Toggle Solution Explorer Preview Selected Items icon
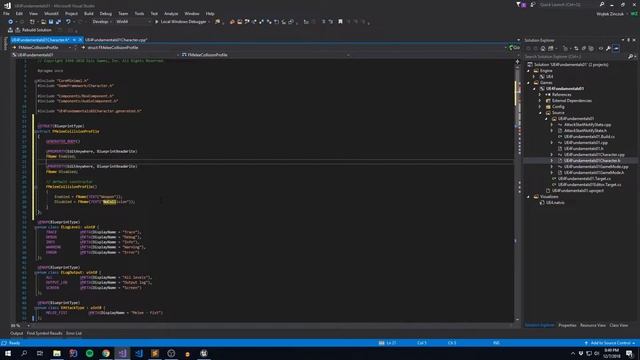This screenshot has height=360, width=640. pos(616,49)
